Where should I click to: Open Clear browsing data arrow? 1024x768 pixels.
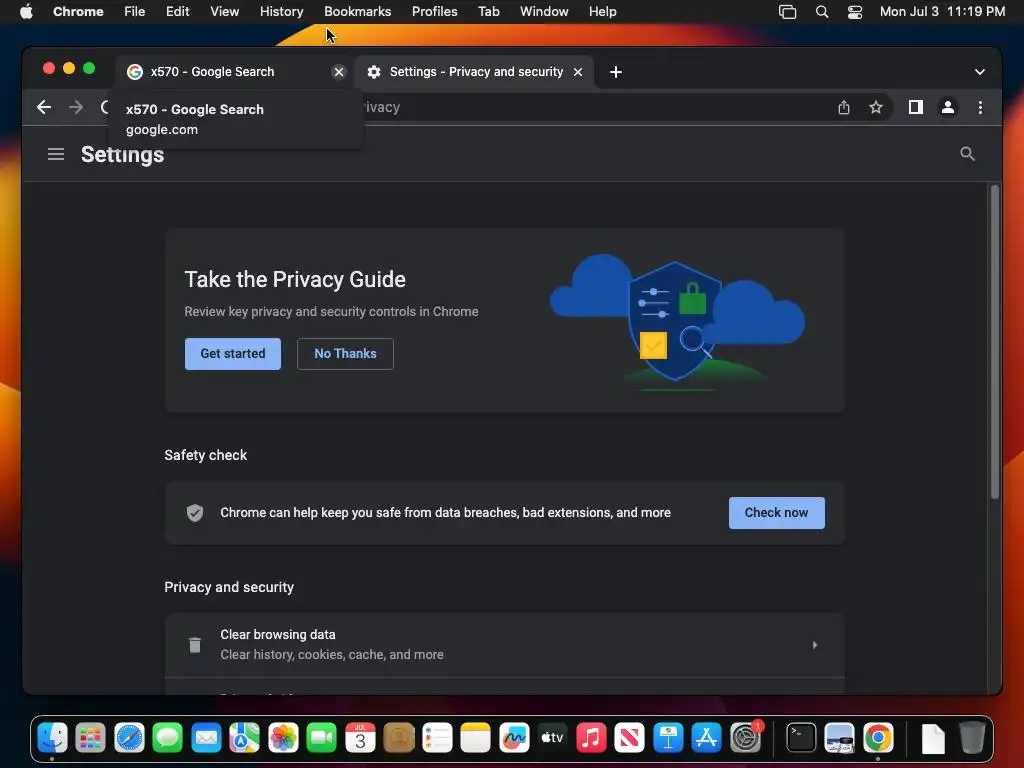(x=814, y=645)
